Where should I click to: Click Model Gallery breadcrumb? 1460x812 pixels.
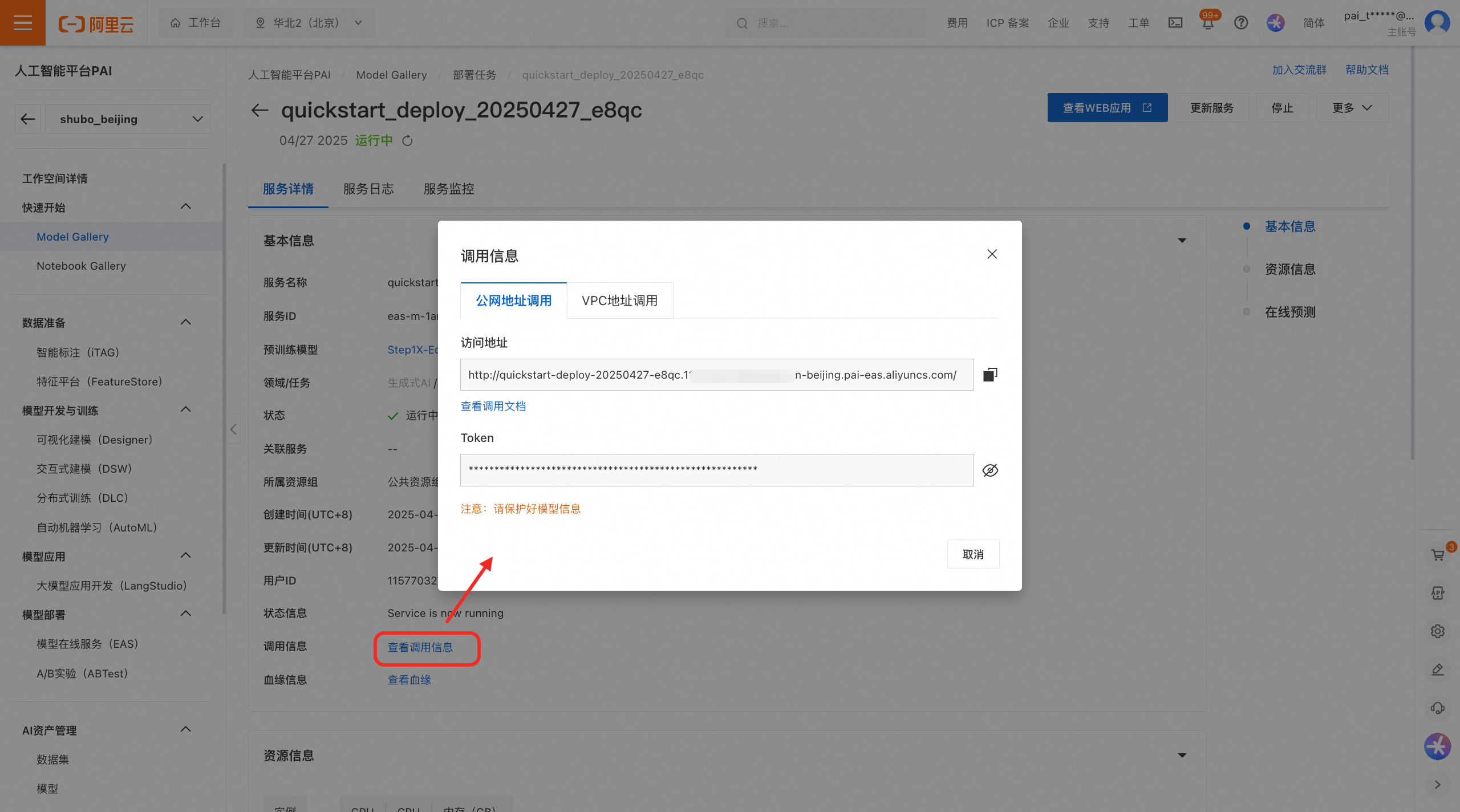pyautogui.click(x=391, y=75)
